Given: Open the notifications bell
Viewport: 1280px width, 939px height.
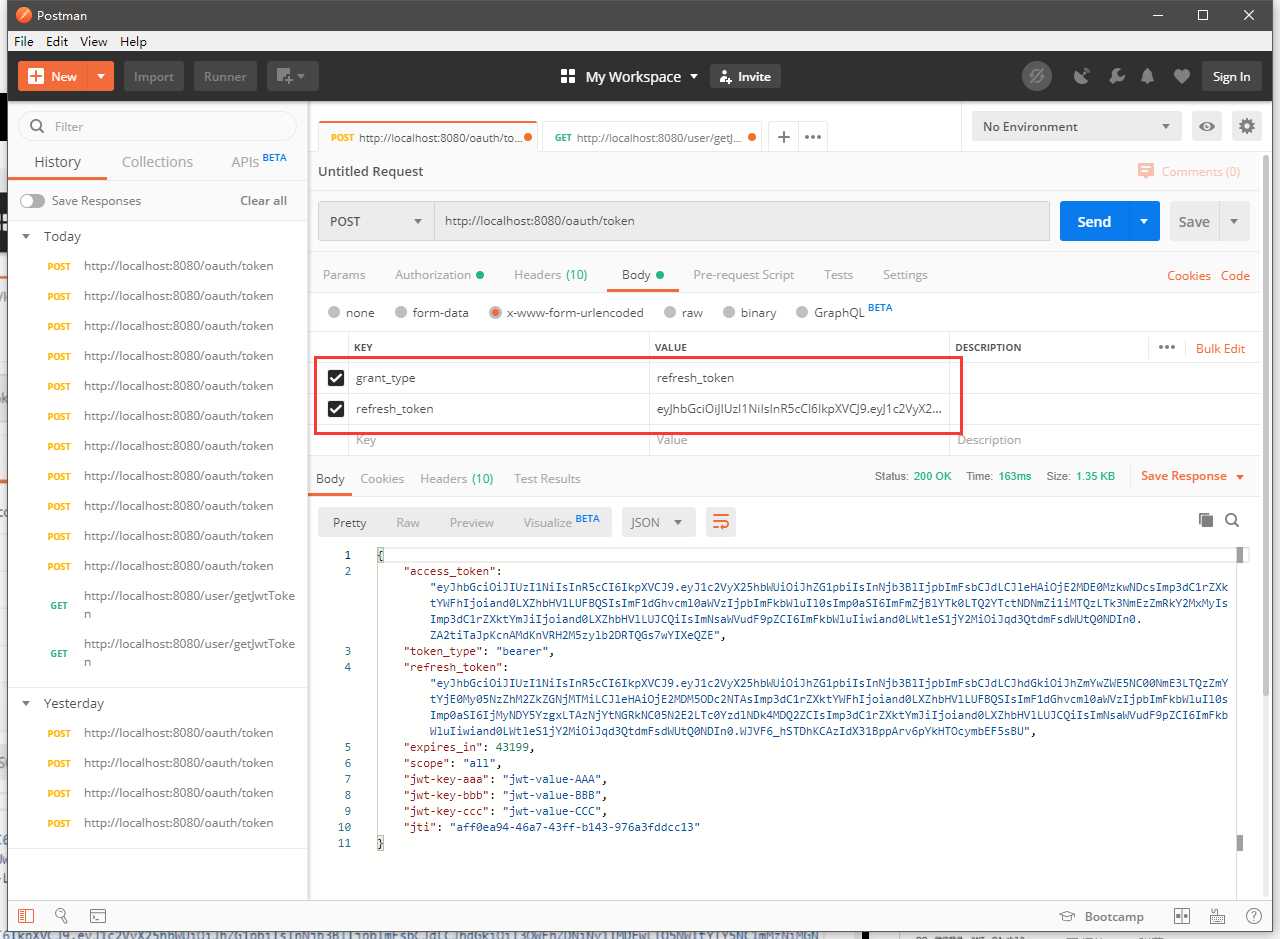Looking at the screenshot, I should 1149,76.
